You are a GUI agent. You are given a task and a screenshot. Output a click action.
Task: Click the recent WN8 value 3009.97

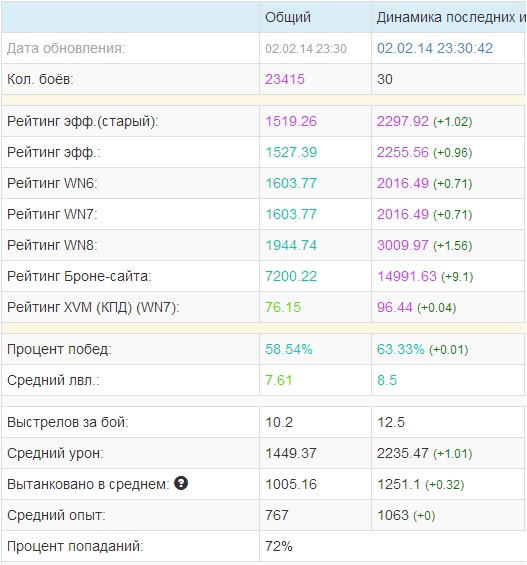click(403, 245)
